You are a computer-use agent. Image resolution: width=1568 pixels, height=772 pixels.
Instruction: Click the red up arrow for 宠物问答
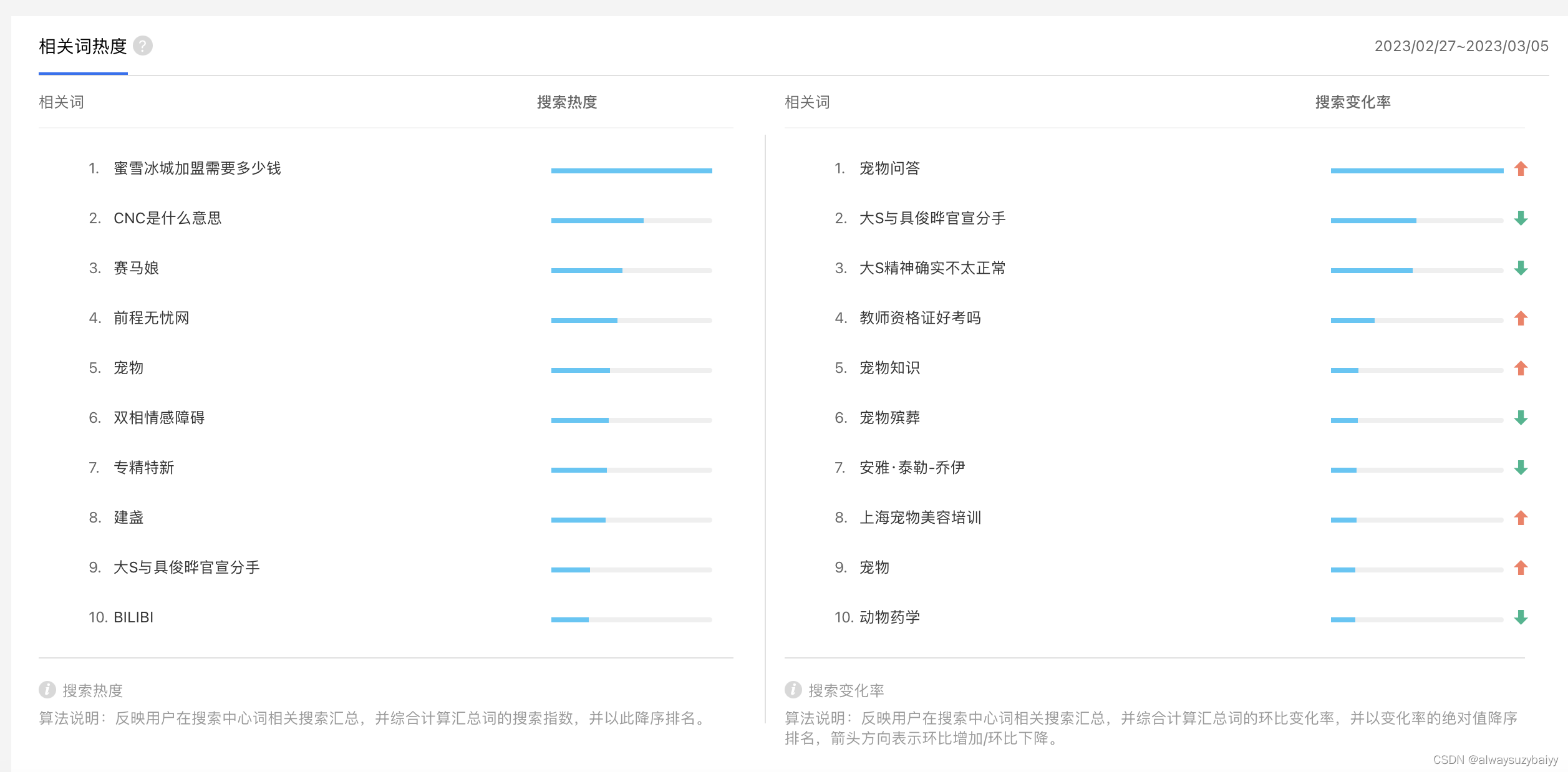pos(1521,168)
